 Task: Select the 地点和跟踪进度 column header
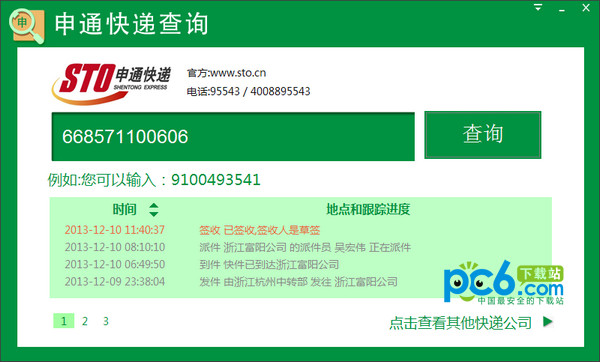(x=368, y=209)
